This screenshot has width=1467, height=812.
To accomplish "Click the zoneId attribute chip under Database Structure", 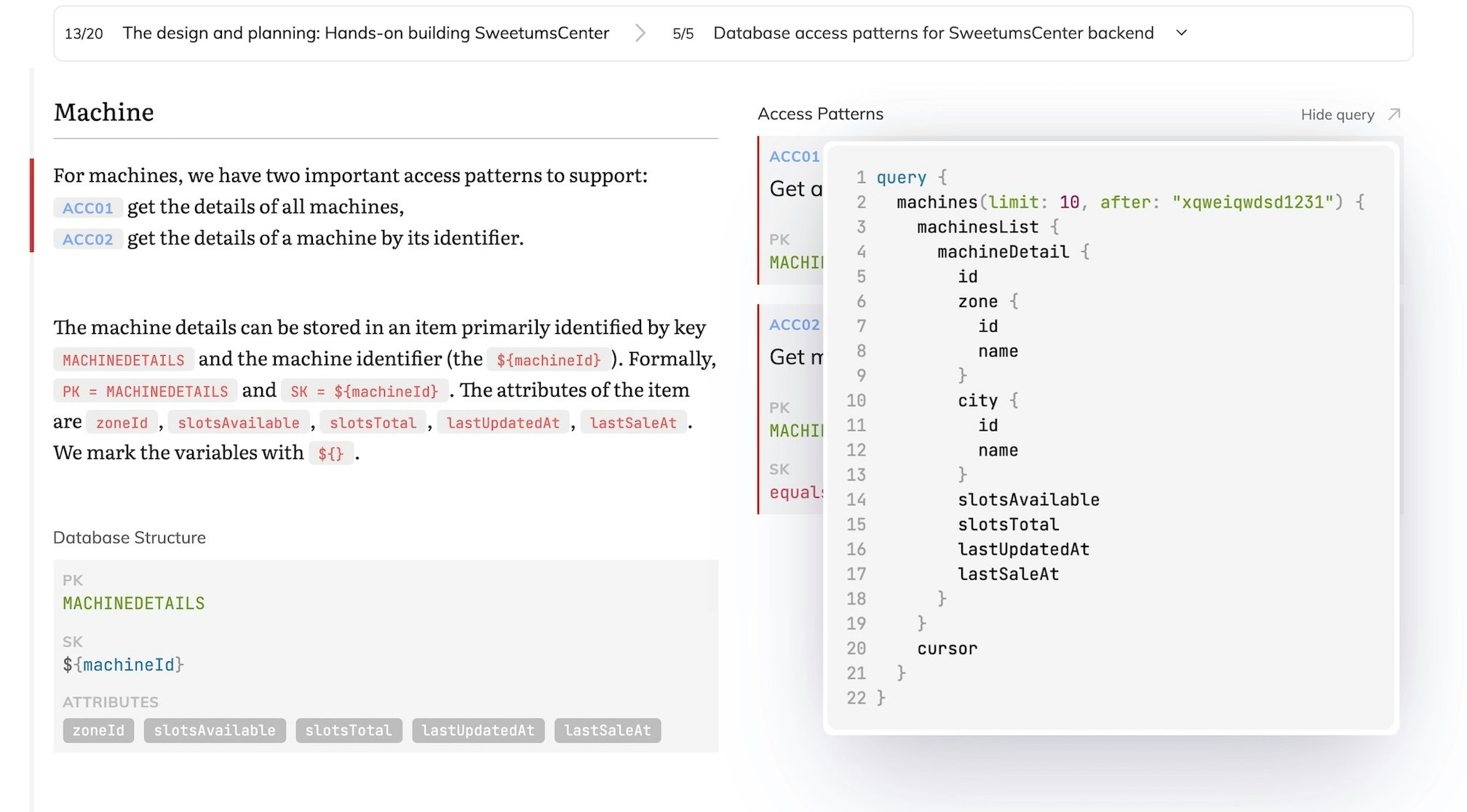I will pos(98,731).
